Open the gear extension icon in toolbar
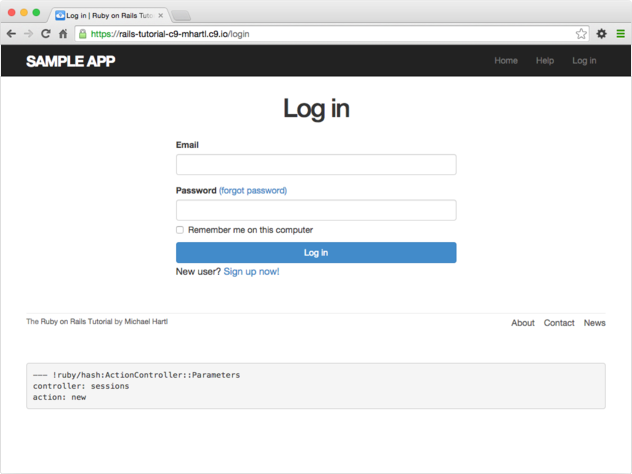The height and width of the screenshot is (474, 632). coord(602,33)
